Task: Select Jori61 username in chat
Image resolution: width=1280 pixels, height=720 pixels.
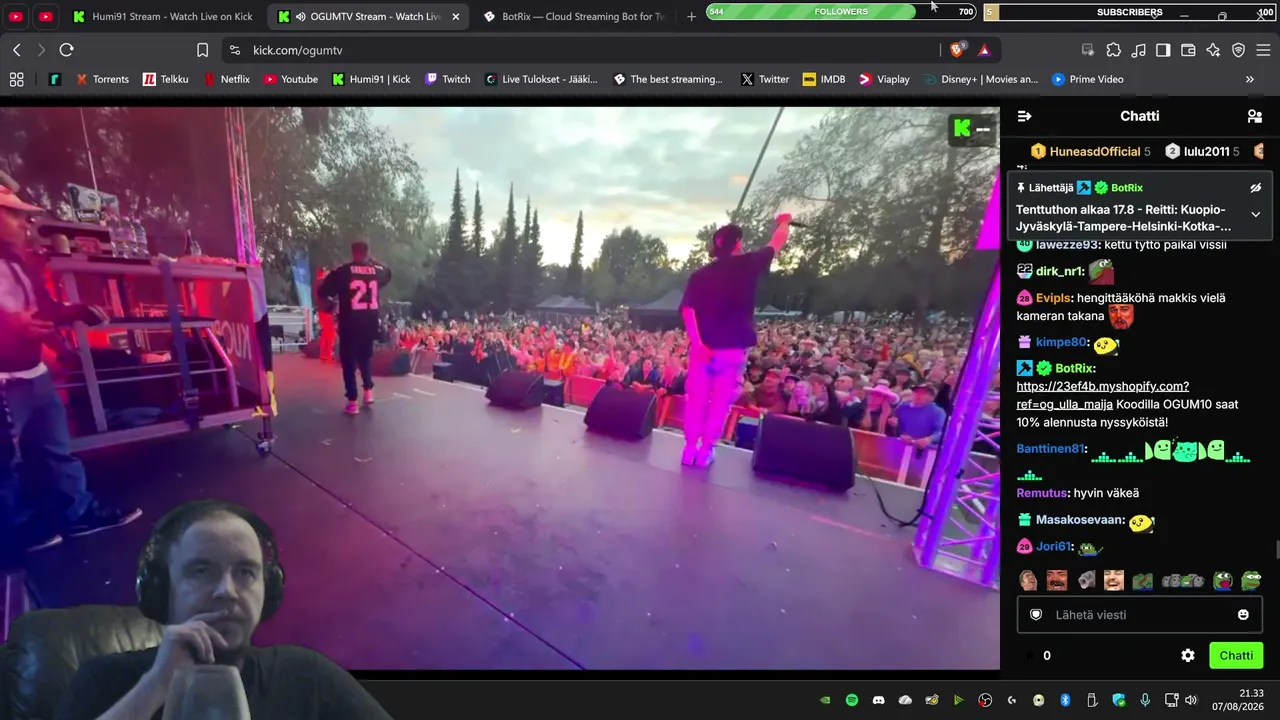Action: pyautogui.click(x=1054, y=547)
